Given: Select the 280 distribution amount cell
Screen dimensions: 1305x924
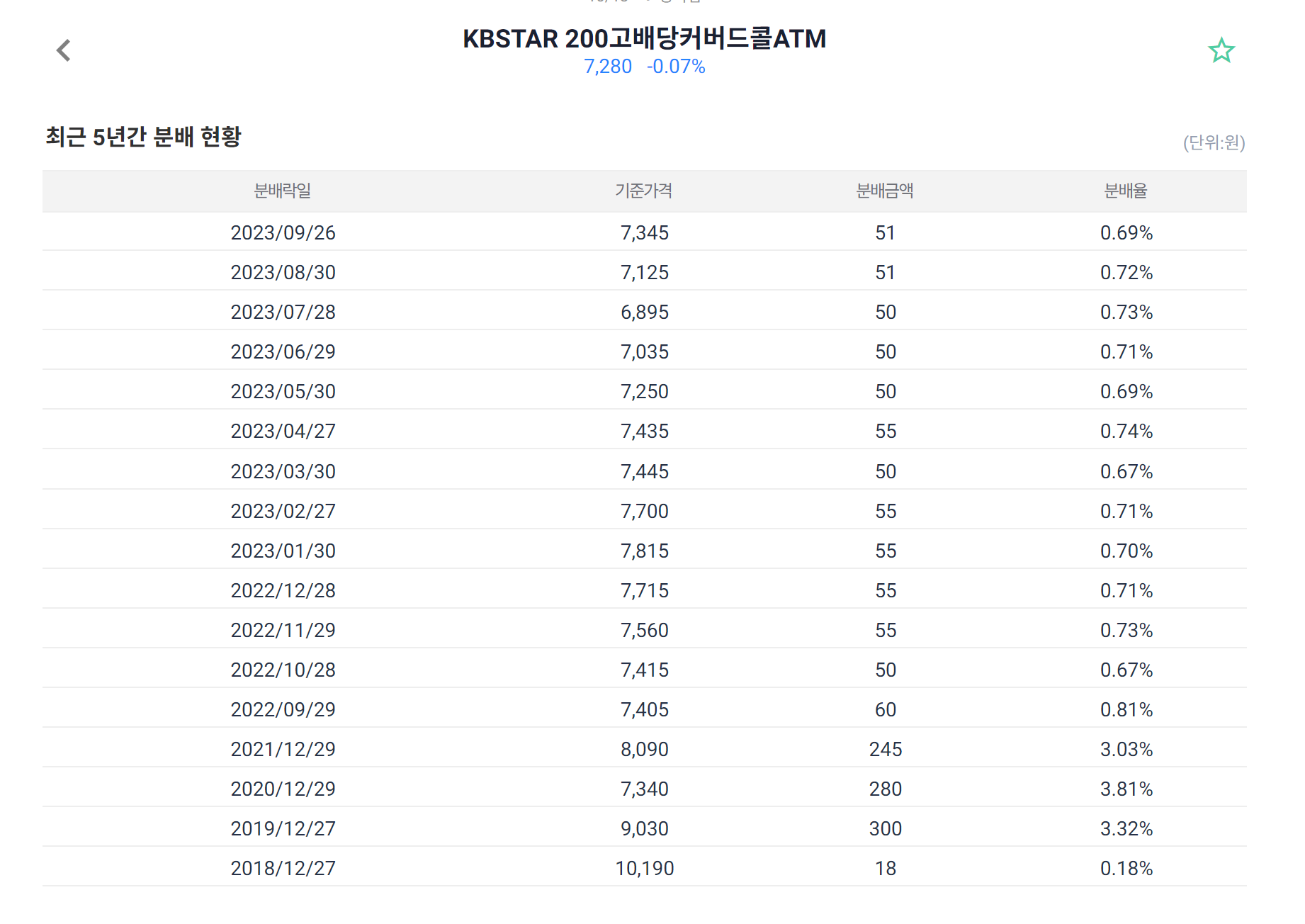Looking at the screenshot, I should click(886, 789).
